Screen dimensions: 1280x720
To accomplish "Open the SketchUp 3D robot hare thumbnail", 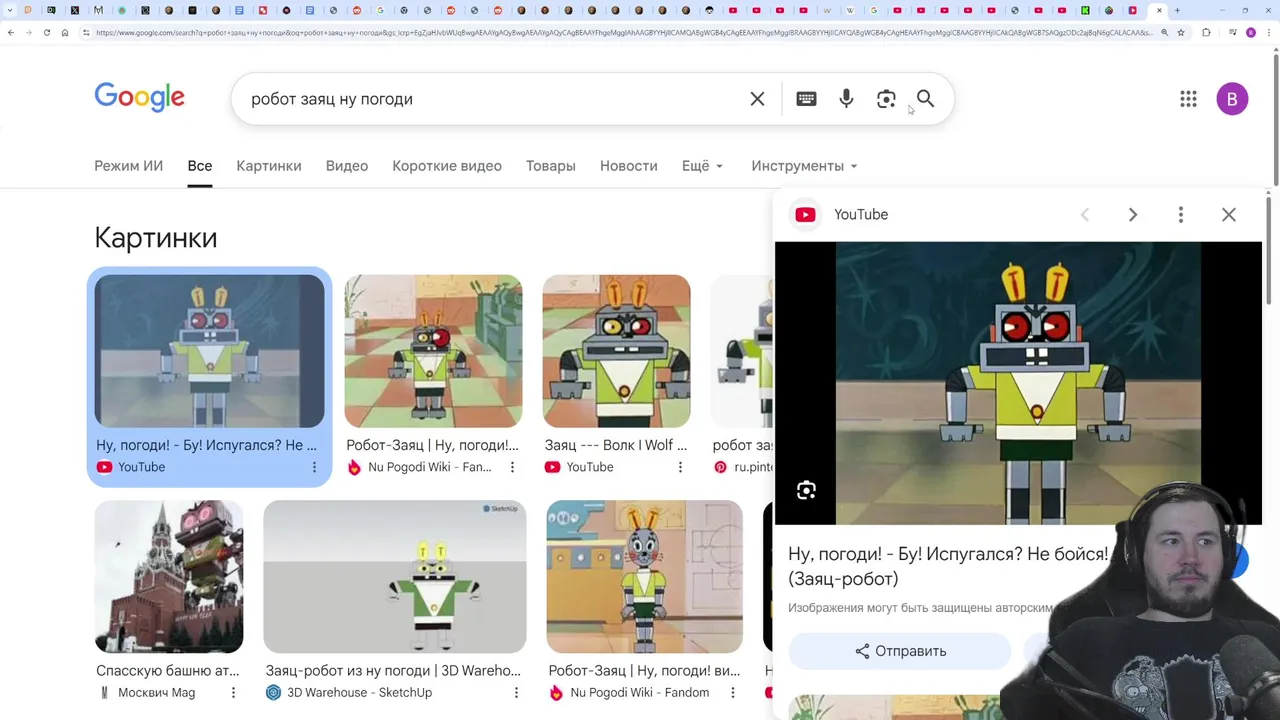I will pyautogui.click(x=395, y=577).
